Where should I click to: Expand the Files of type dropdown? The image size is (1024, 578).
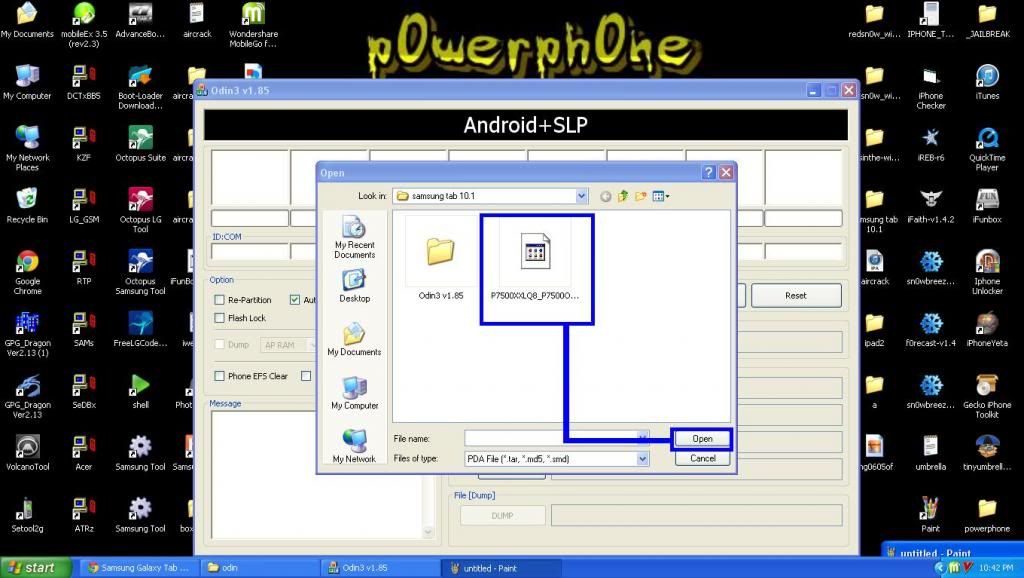[643, 459]
